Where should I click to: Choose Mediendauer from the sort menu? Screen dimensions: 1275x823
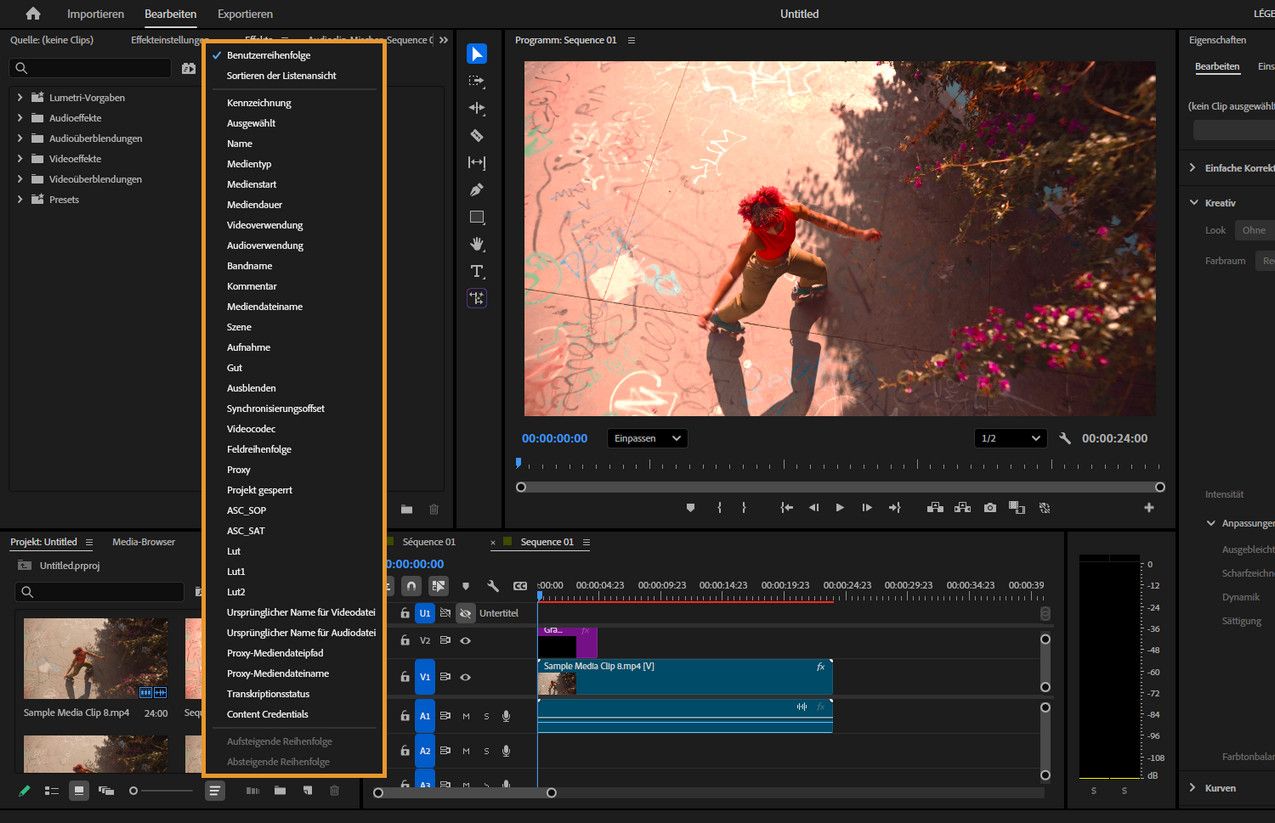click(254, 205)
